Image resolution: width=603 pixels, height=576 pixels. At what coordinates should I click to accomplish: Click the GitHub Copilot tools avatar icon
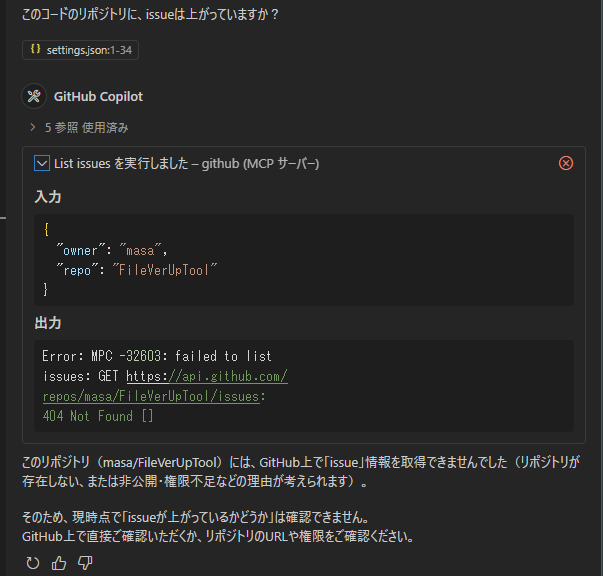tap(34, 96)
